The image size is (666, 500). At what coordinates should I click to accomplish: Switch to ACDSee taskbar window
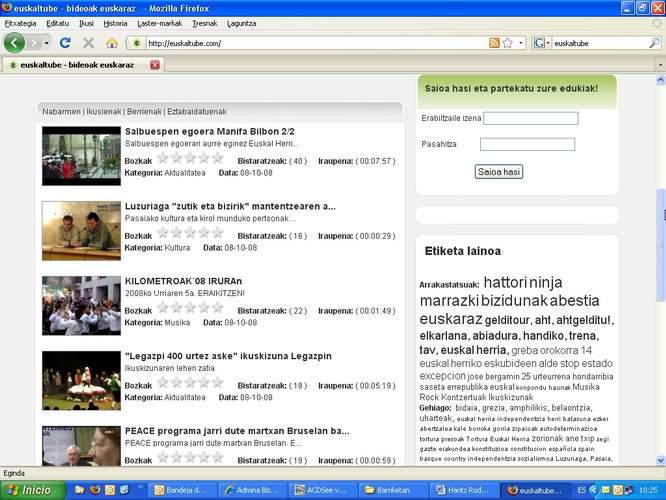point(322,490)
